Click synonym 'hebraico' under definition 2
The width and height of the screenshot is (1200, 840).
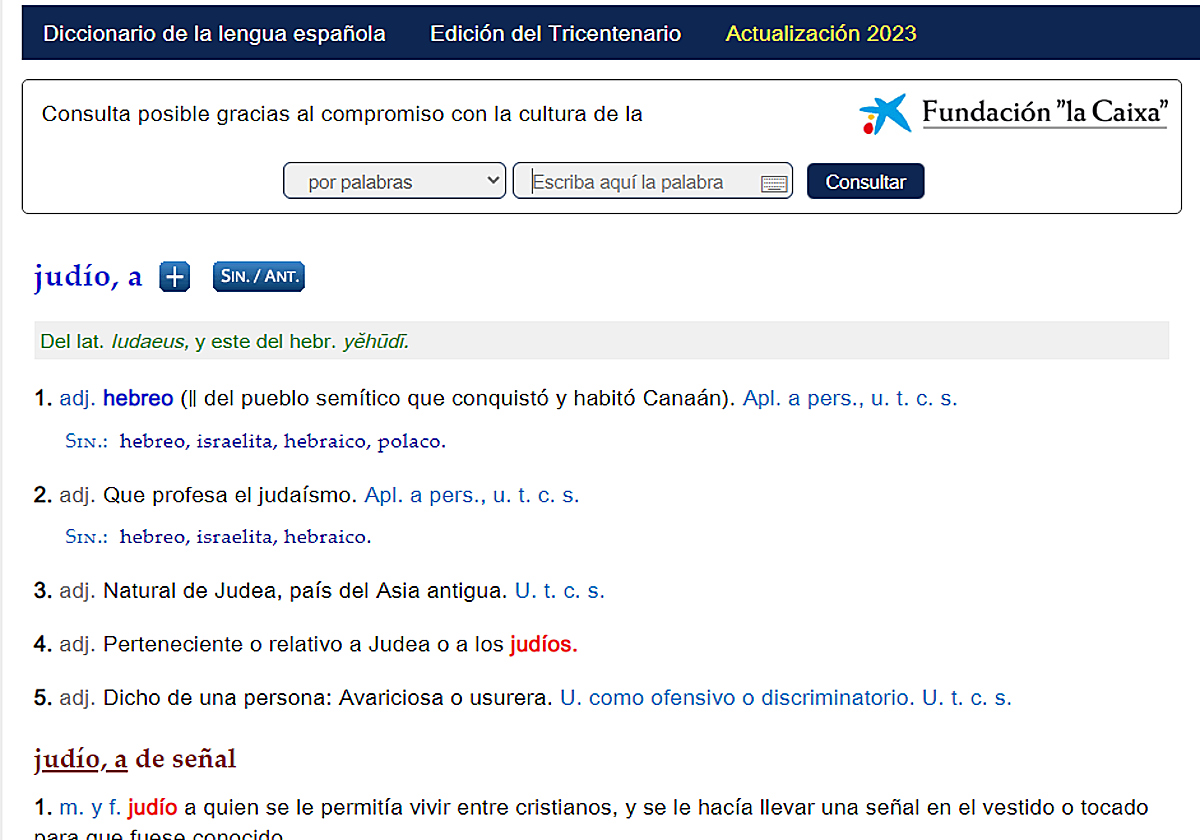(326, 537)
